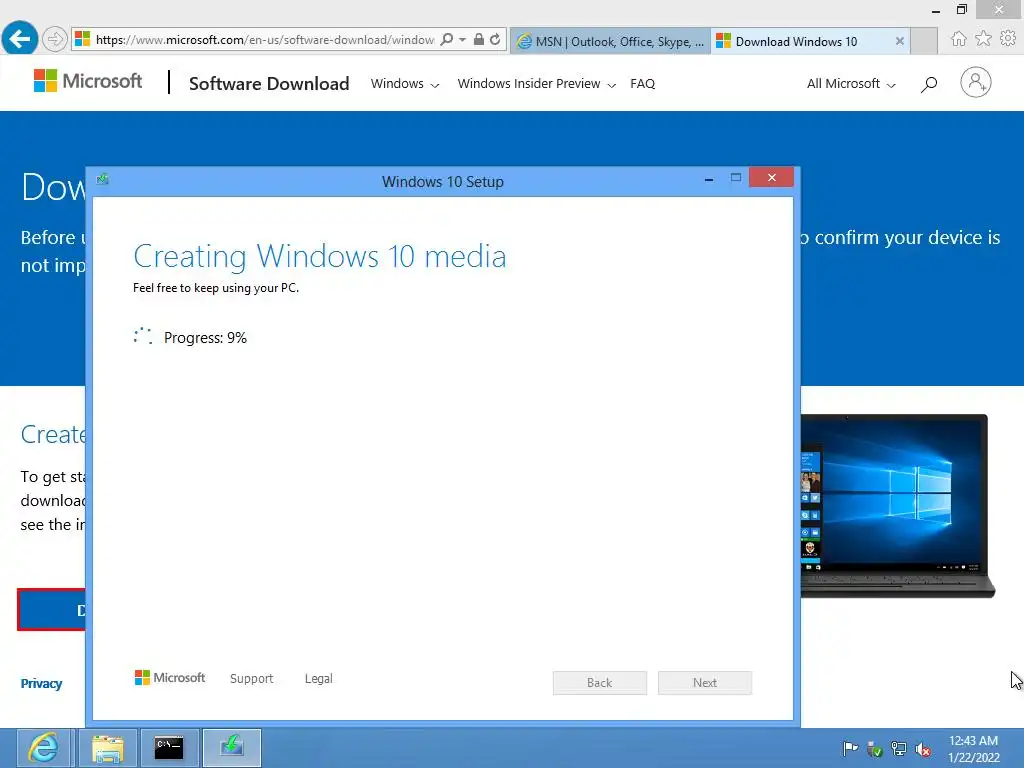Open browser Tools gear icon
Viewport: 1024px width, 768px height.
tap(1008, 39)
